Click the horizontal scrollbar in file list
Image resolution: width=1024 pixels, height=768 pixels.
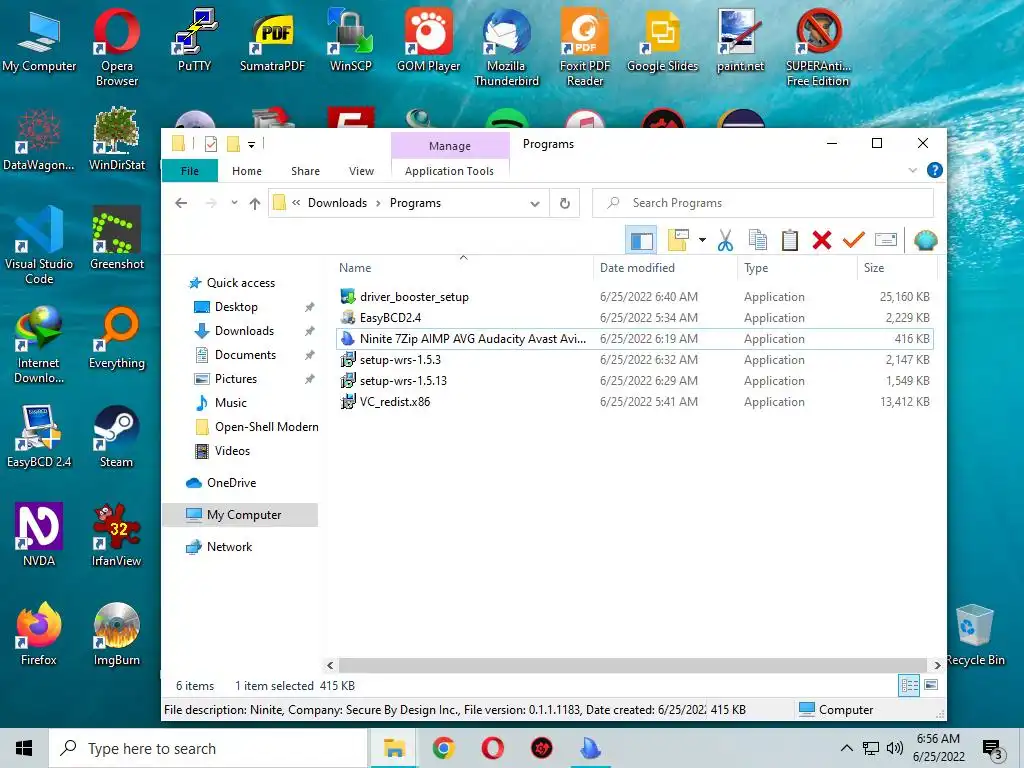[633, 665]
